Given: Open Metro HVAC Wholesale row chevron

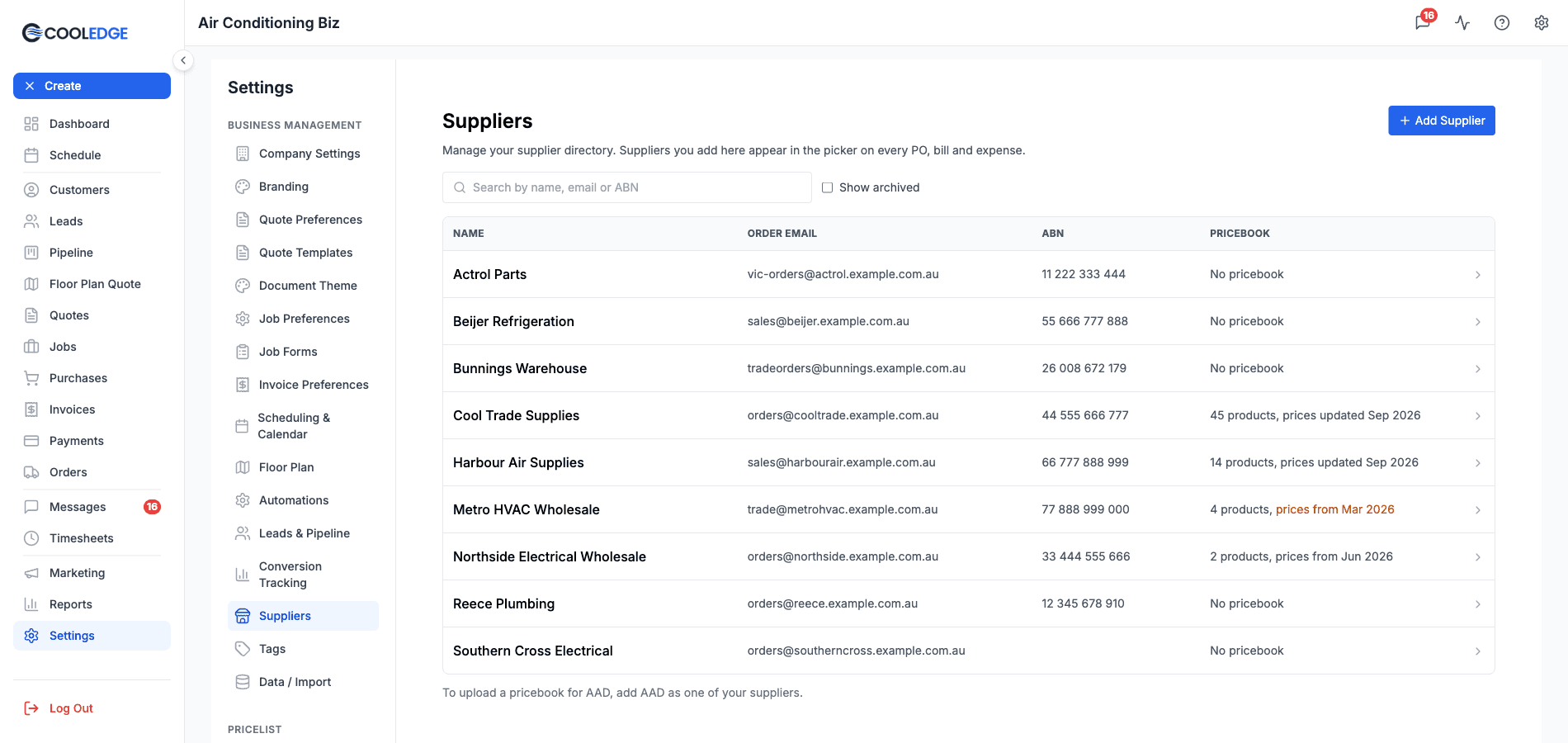Looking at the screenshot, I should (x=1477, y=510).
